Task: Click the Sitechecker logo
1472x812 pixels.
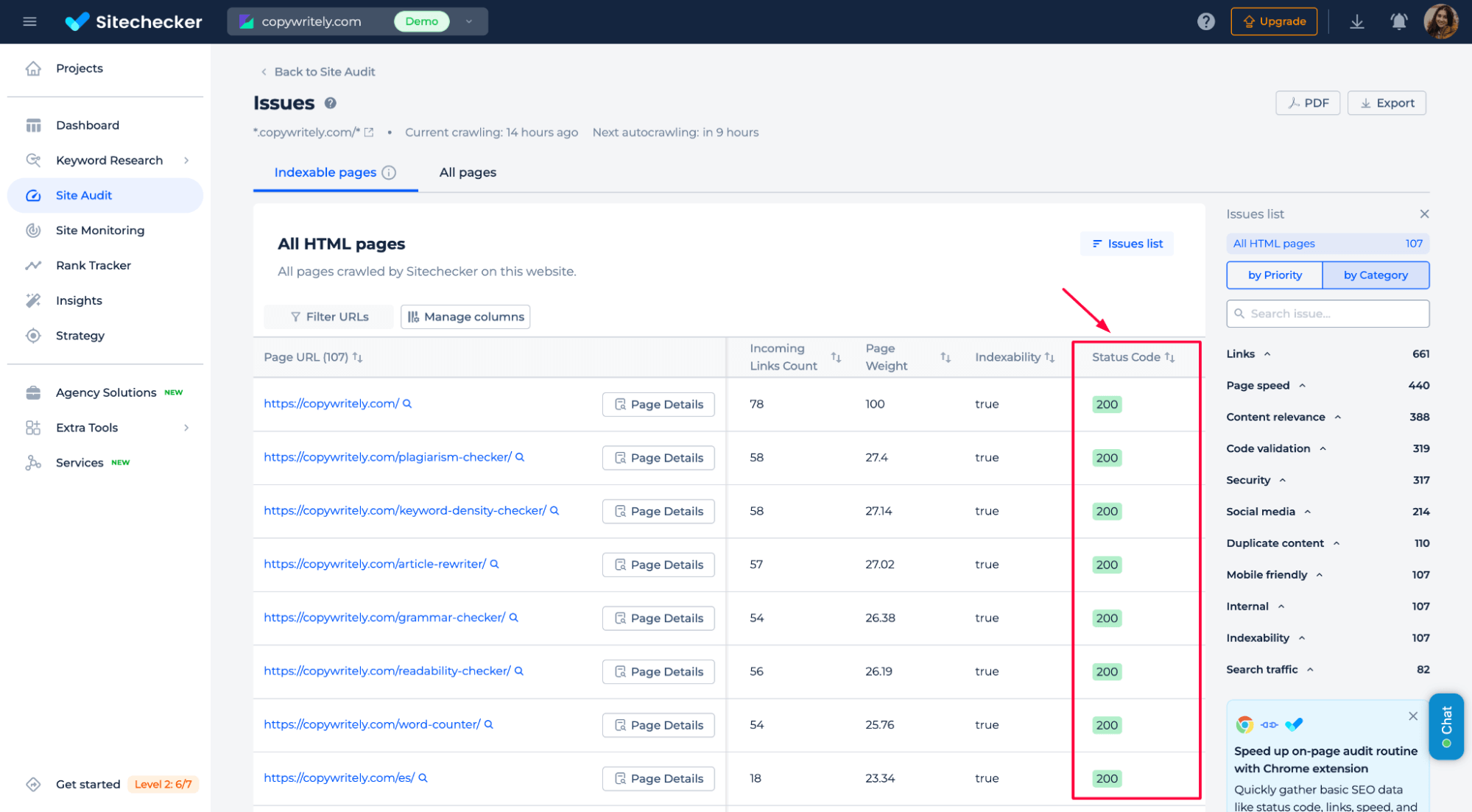Action: coord(133,21)
